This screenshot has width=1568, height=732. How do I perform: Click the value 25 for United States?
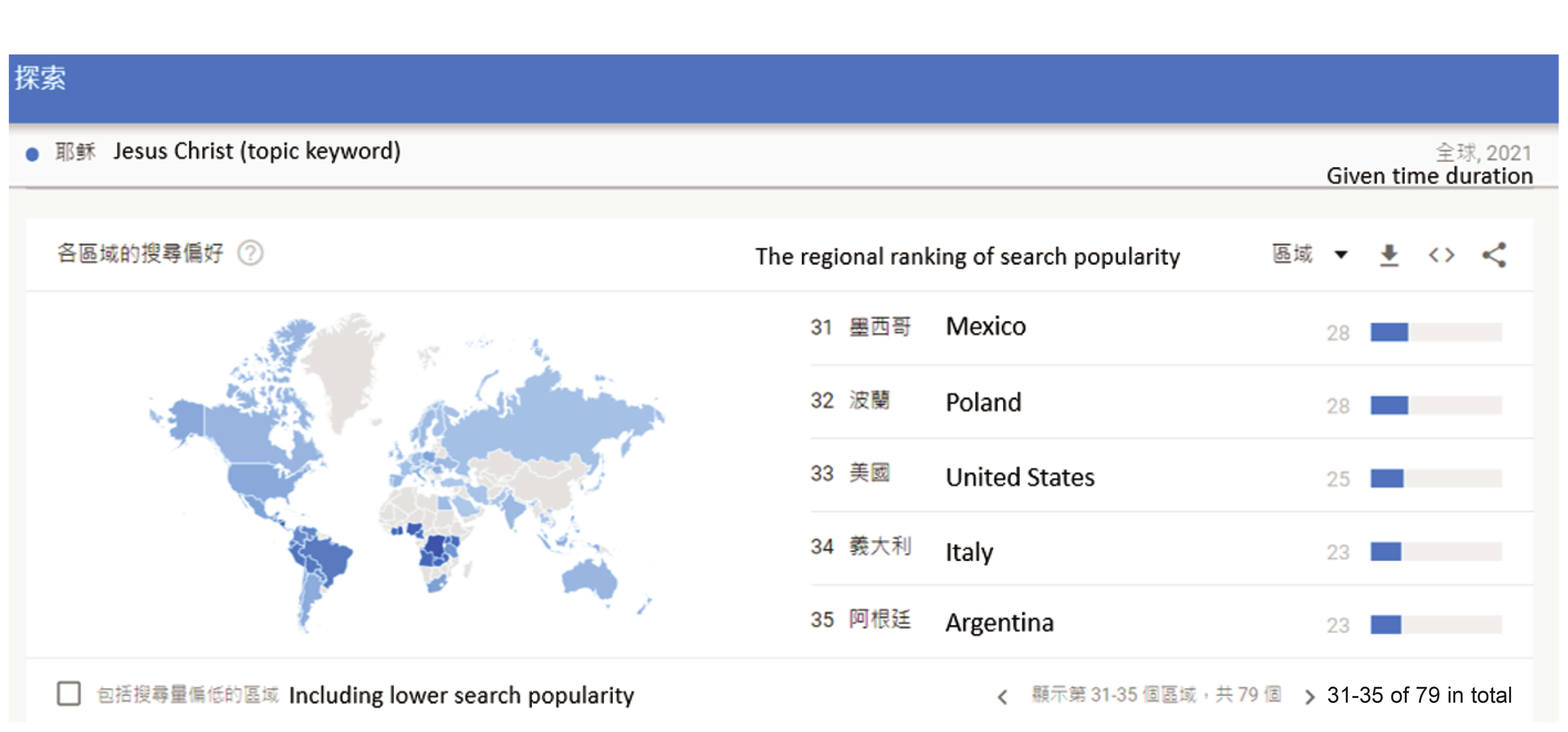(x=1338, y=479)
